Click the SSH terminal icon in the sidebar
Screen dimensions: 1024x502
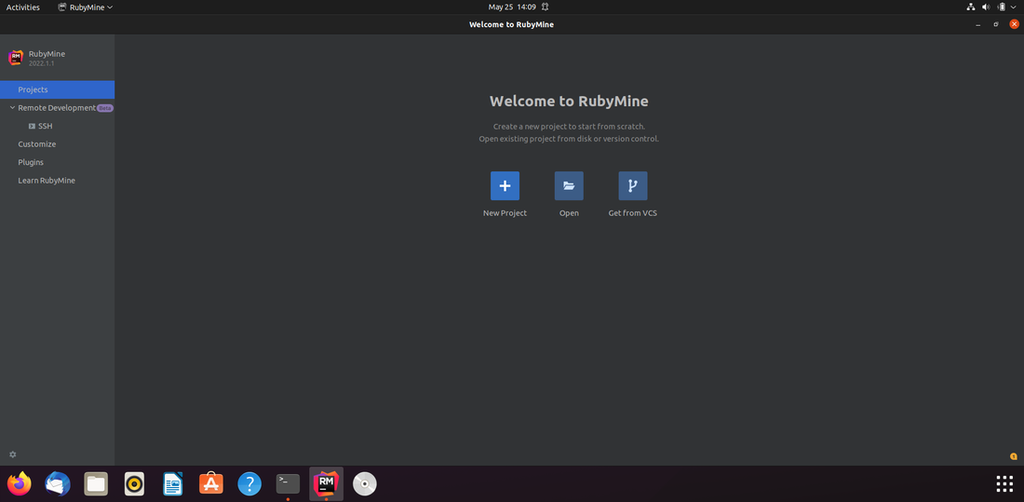pos(32,126)
